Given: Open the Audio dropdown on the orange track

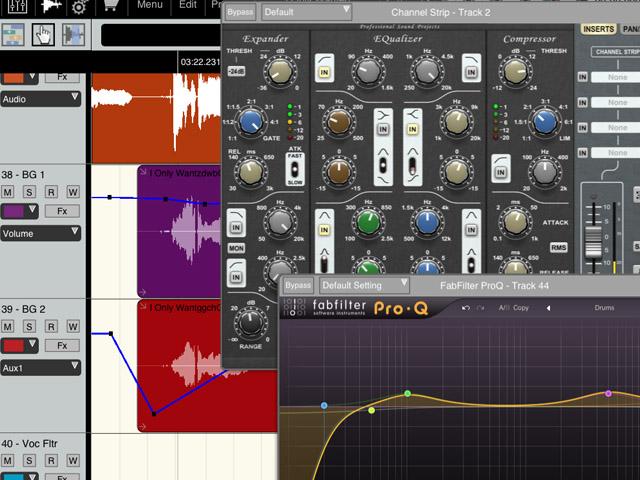Looking at the screenshot, I should pos(40,99).
